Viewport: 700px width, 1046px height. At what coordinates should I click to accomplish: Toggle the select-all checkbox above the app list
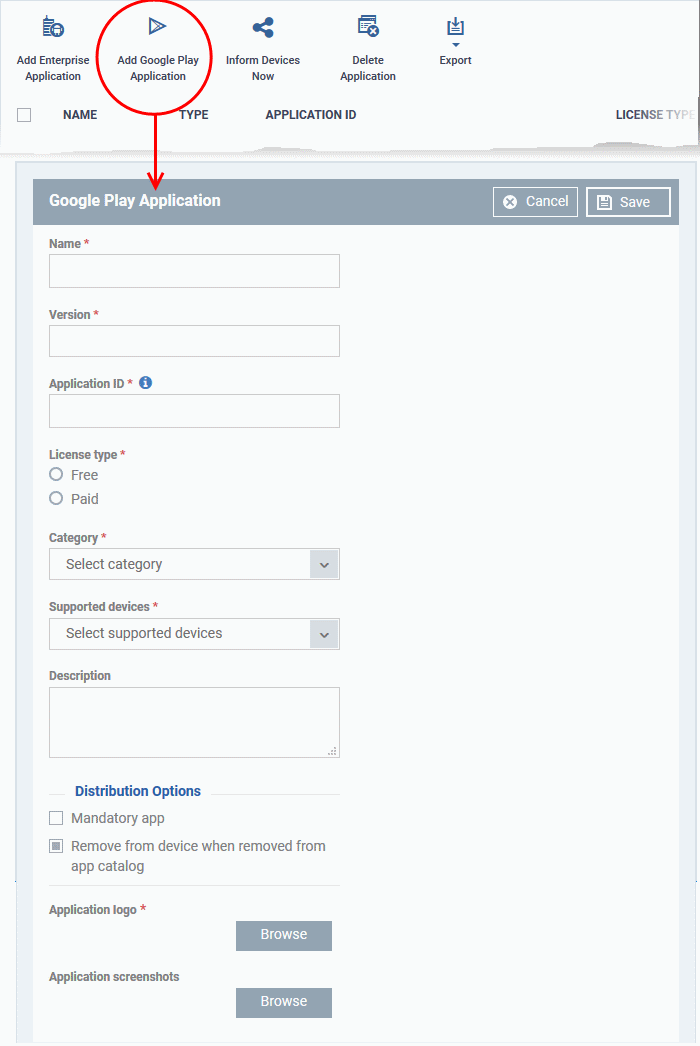click(23, 114)
